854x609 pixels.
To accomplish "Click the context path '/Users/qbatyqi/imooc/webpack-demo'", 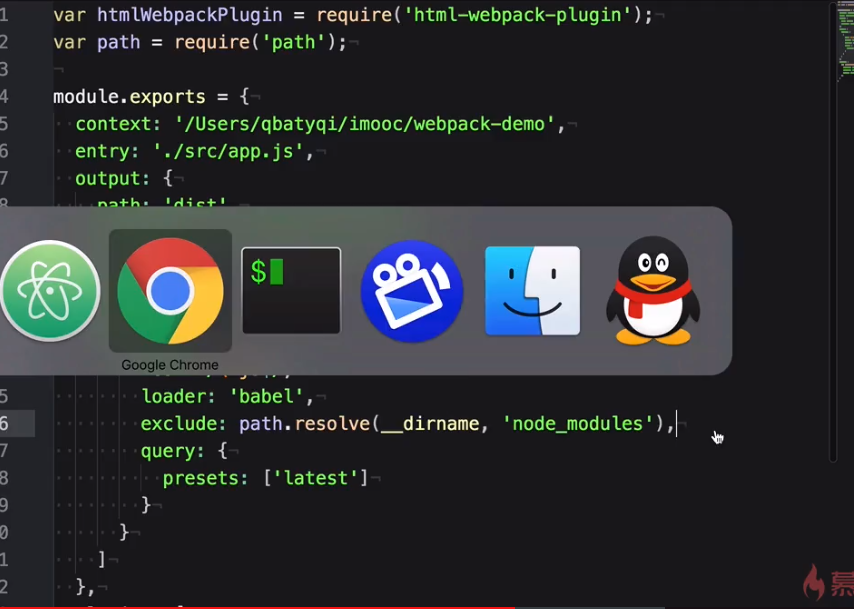I will pyautogui.click(x=365, y=124).
